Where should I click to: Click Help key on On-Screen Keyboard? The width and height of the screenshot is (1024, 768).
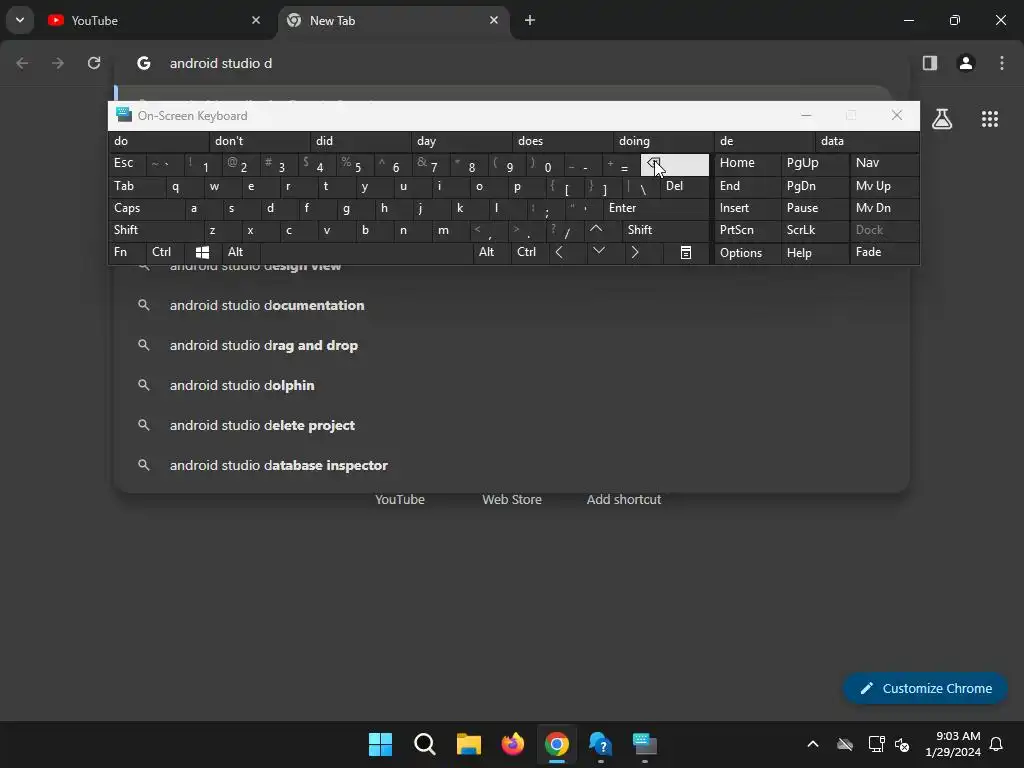click(814, 253)
